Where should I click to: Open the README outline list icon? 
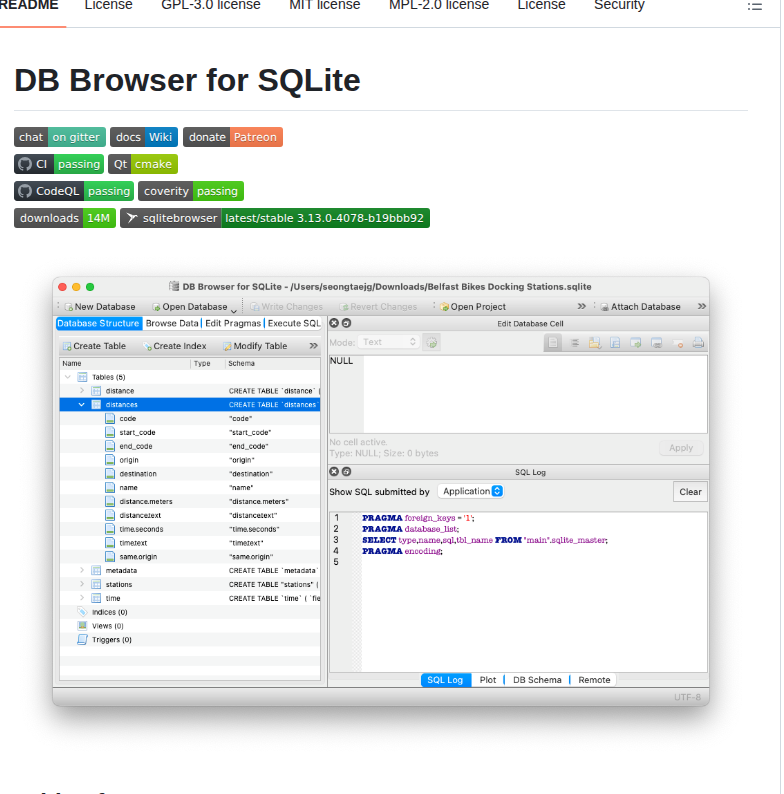tap(754, 6)
